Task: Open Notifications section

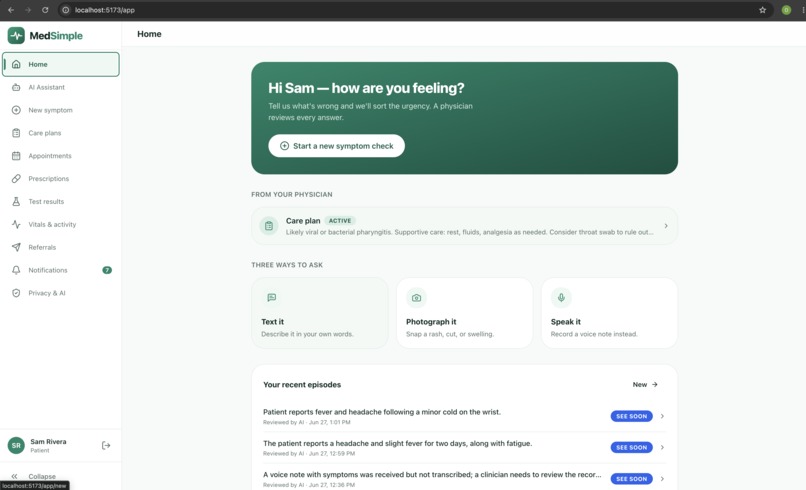Action: click(61, 270)
